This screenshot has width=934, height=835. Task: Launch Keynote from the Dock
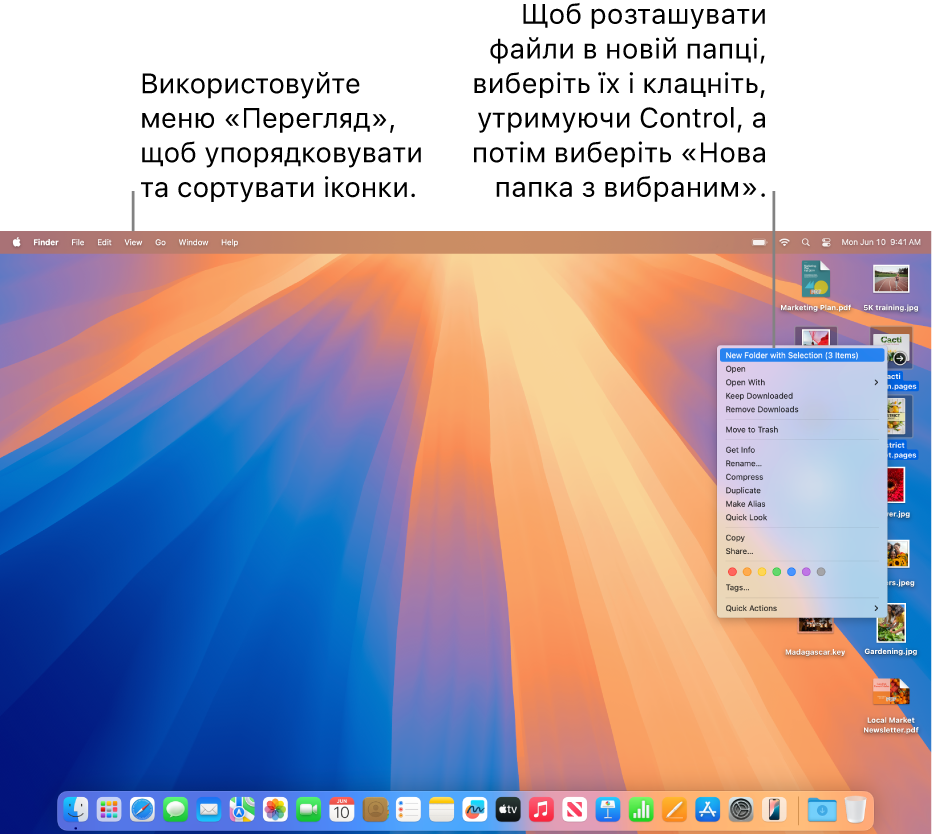pos(608,810)
